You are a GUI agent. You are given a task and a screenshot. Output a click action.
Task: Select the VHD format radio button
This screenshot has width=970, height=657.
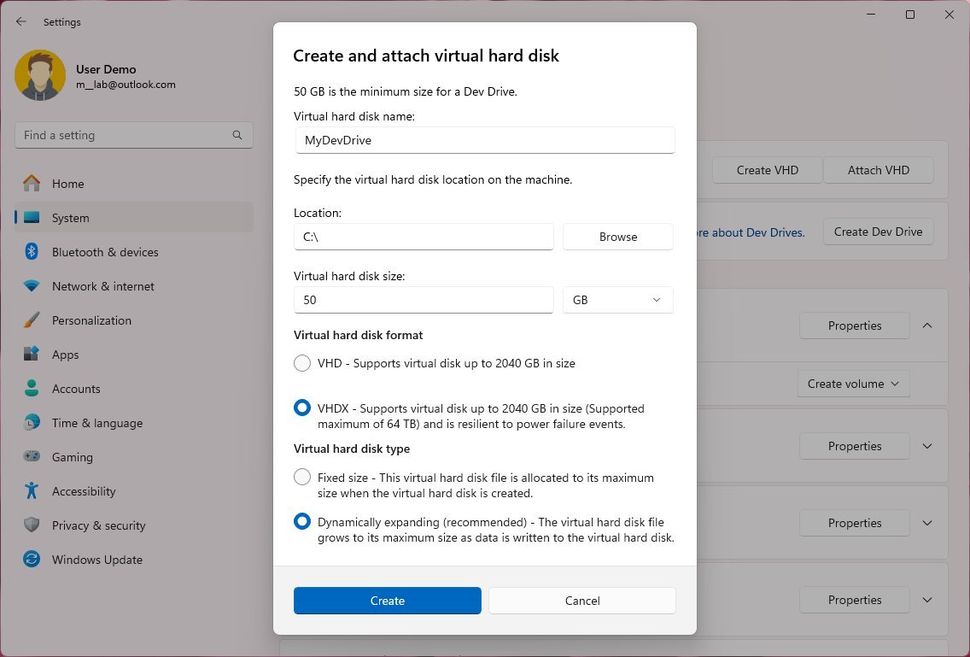click(x=302, y=363)
